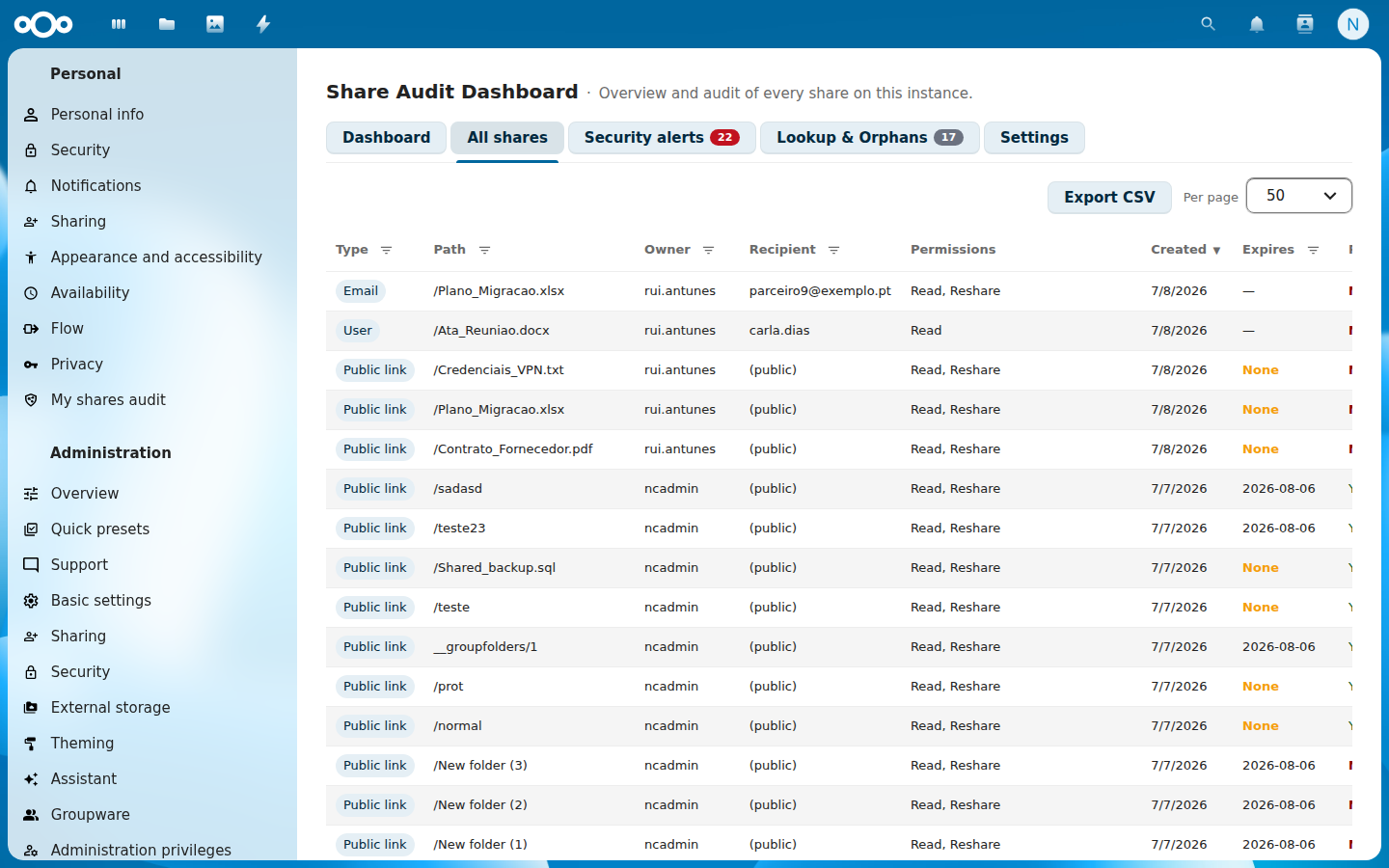Screen dimensions: 1389x868
Task: Open the user avatar menu N
Action: click(x=1352, y=24)
